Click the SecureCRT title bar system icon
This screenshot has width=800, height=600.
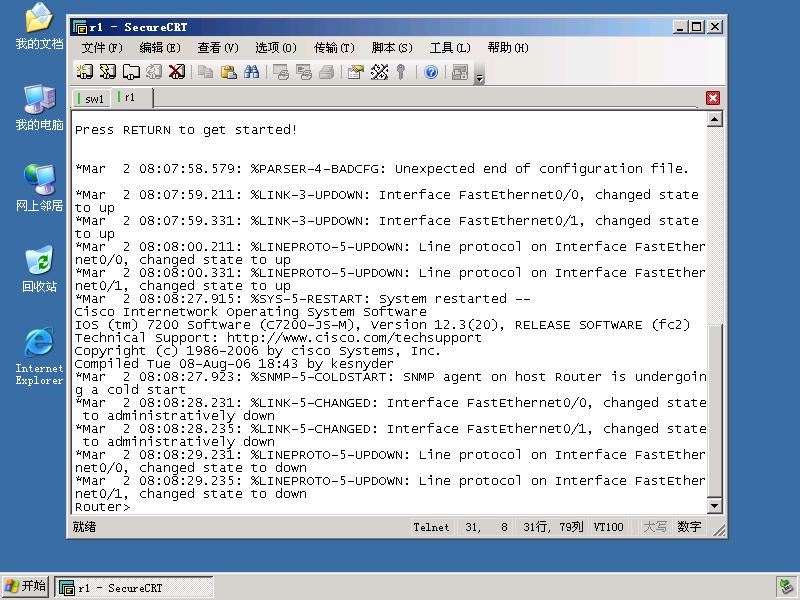point(80,27)
